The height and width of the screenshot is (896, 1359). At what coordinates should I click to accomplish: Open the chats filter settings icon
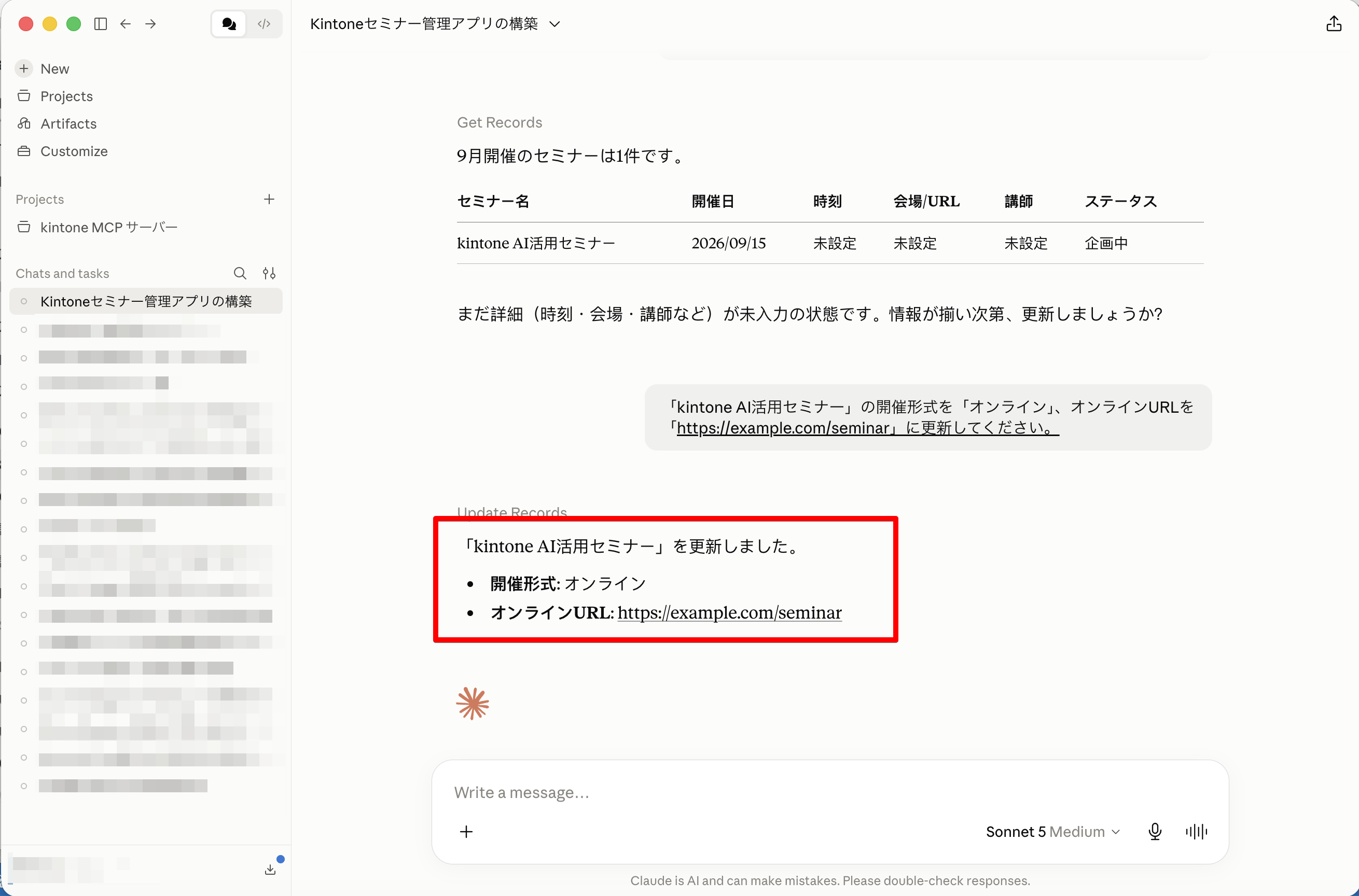click(269, 273)
